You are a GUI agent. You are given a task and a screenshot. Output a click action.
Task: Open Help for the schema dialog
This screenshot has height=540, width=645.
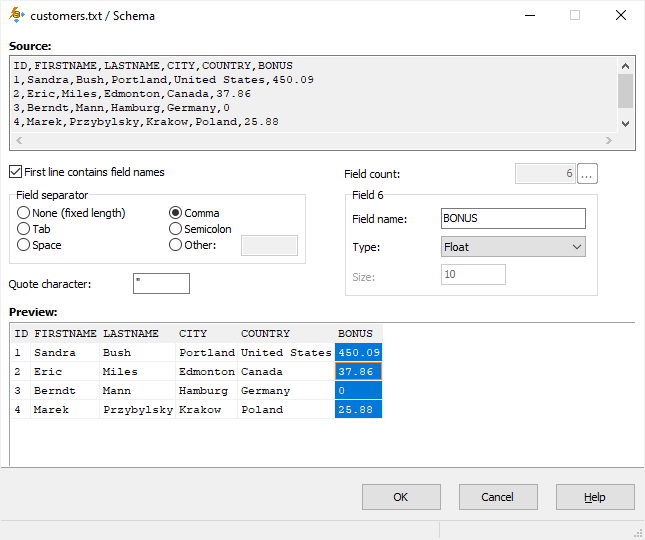[x=595, y=497]
